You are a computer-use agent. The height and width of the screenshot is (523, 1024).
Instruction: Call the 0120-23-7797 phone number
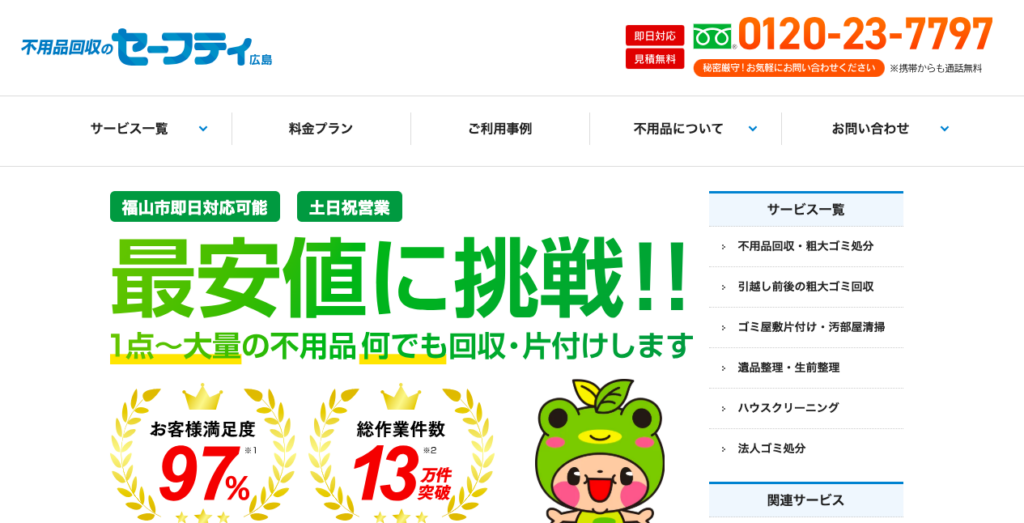[x=865, y=35]
